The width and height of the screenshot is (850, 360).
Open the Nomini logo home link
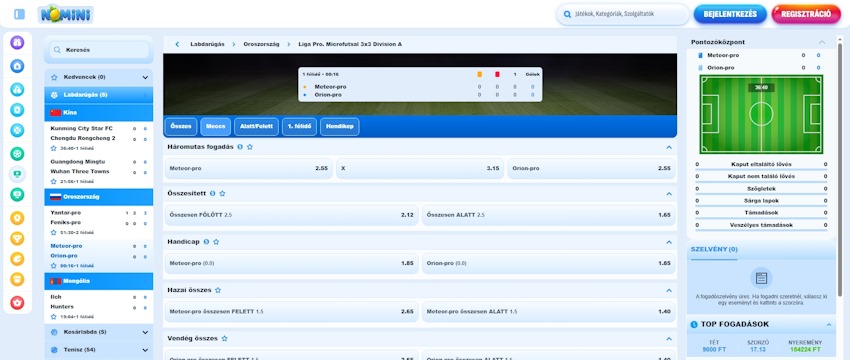tap(66, 14)
